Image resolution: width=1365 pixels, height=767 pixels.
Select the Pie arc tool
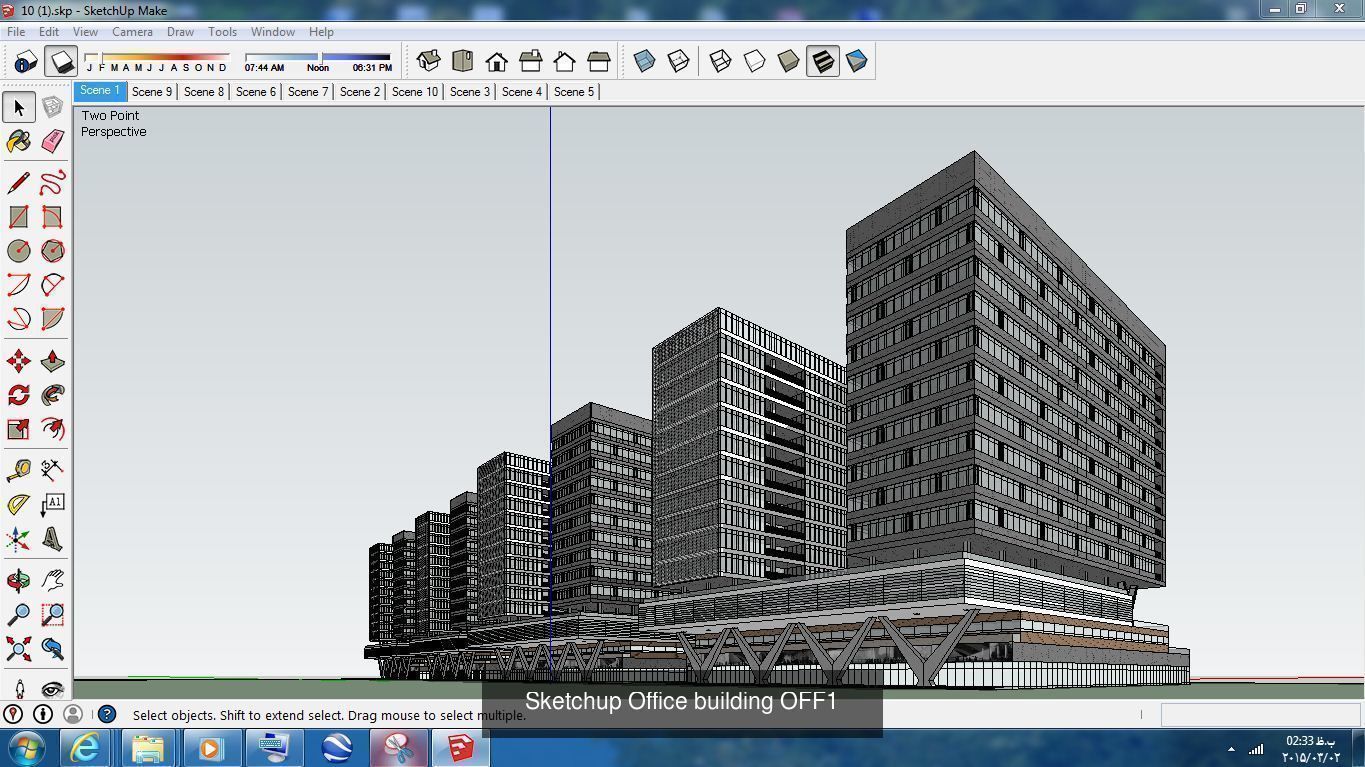(x=52, y=319)
